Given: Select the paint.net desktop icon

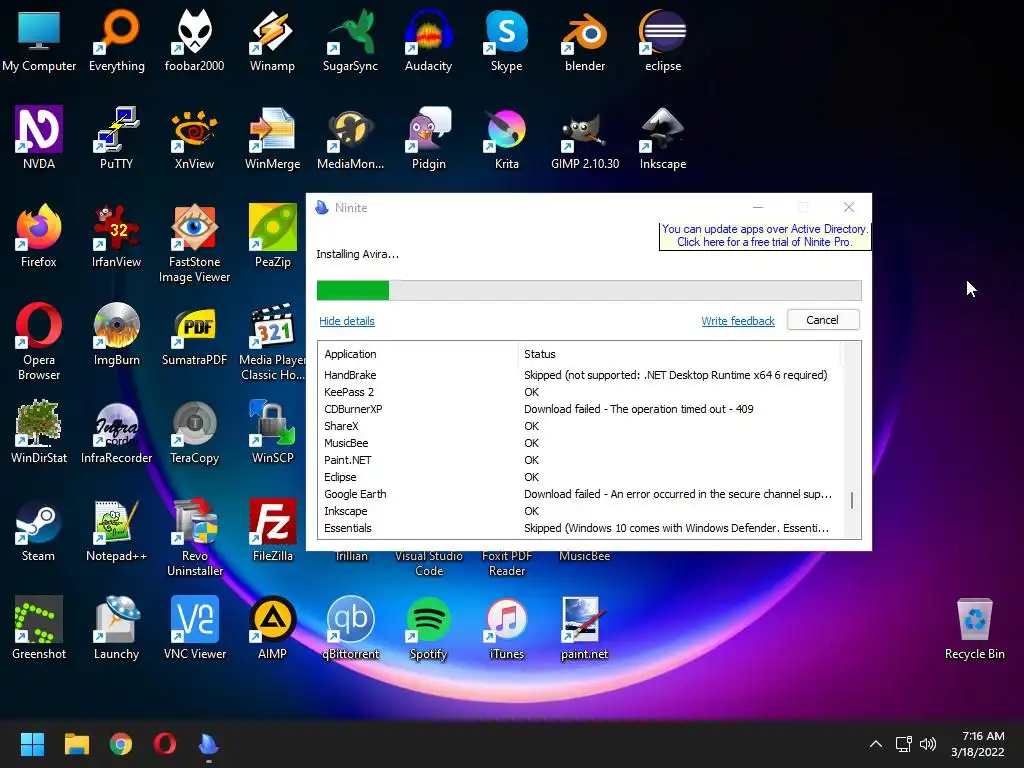Looking at the screenshot, I should [x=584, y=627].
